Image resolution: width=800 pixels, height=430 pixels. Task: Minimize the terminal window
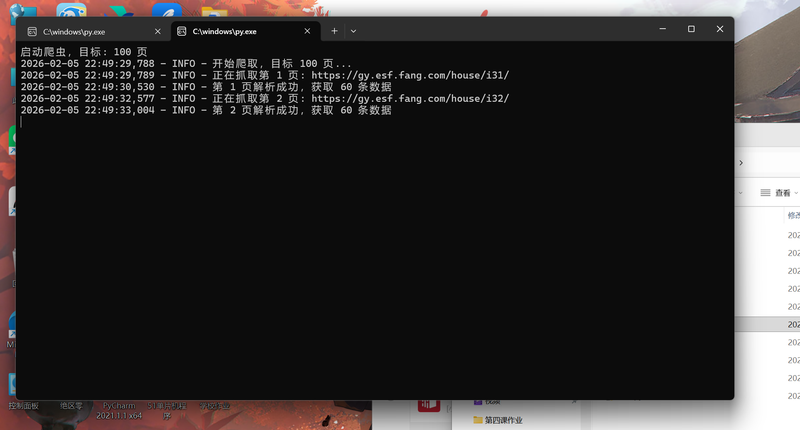662,29
